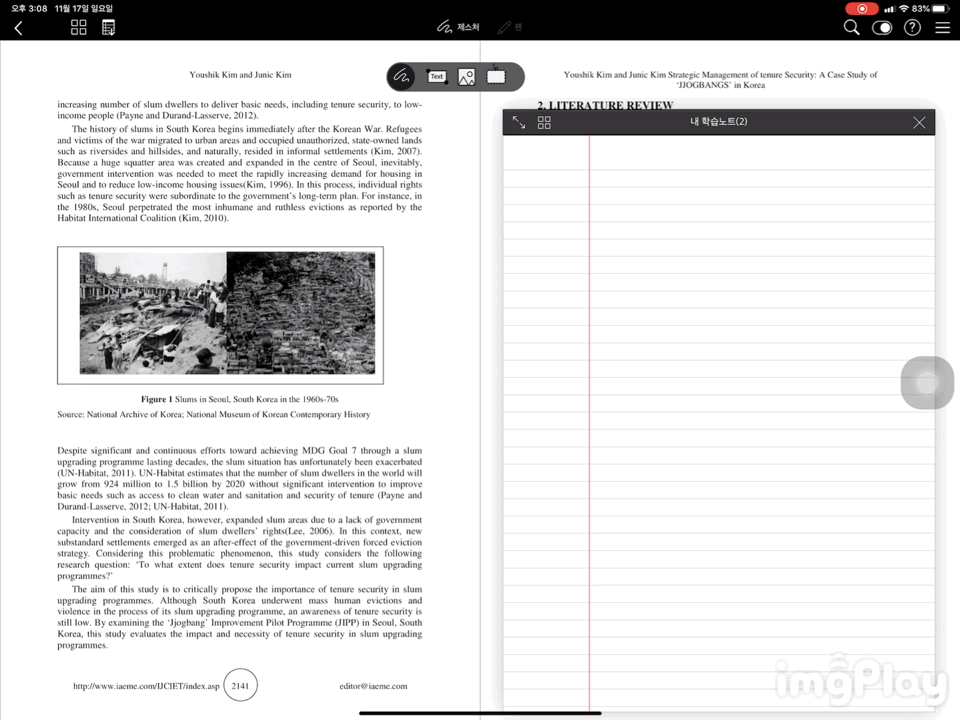Viewport: 960px width, 720px height.
Task: Click the Figure 1 caption text
Action: [x=239, y=399]
